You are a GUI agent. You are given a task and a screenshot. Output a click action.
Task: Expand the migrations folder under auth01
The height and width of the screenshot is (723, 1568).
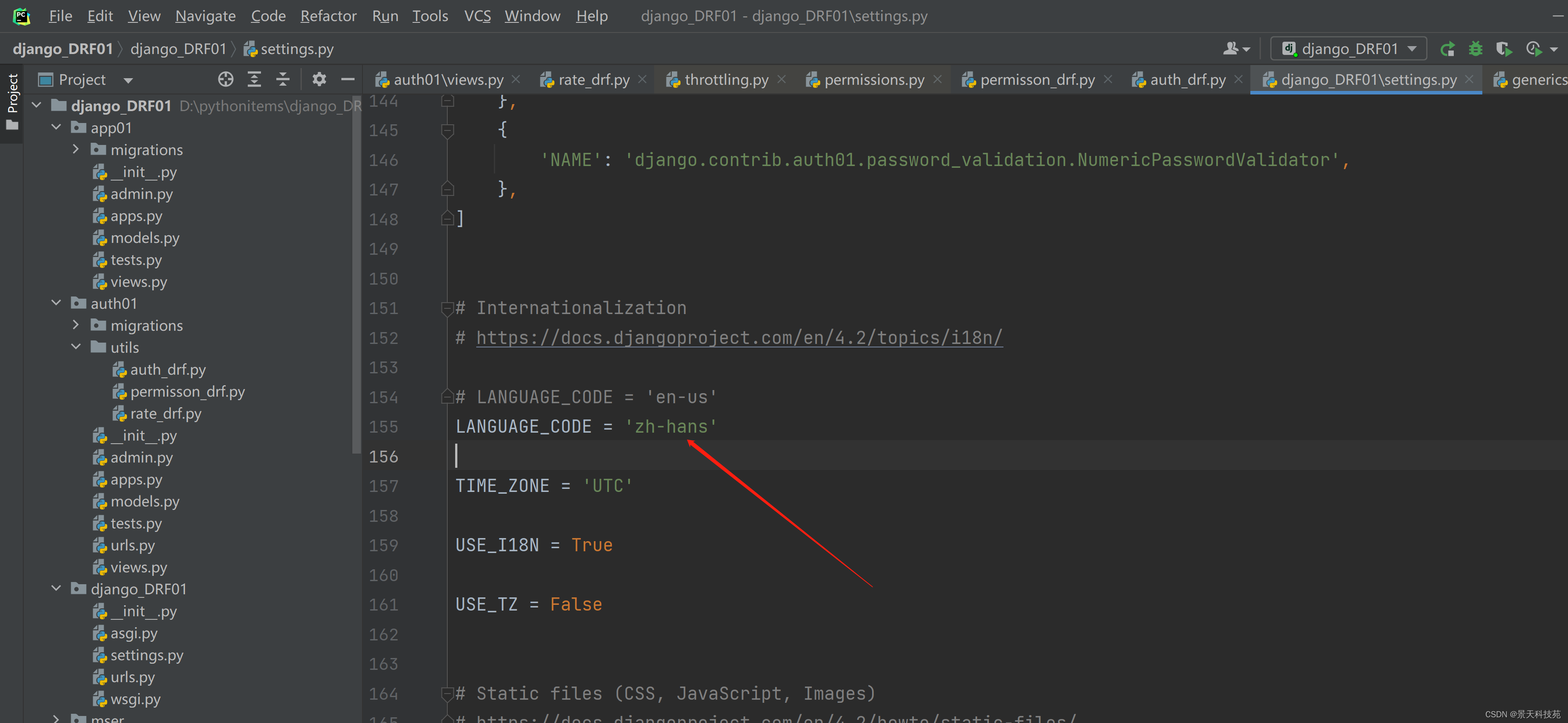coord(76,324)
